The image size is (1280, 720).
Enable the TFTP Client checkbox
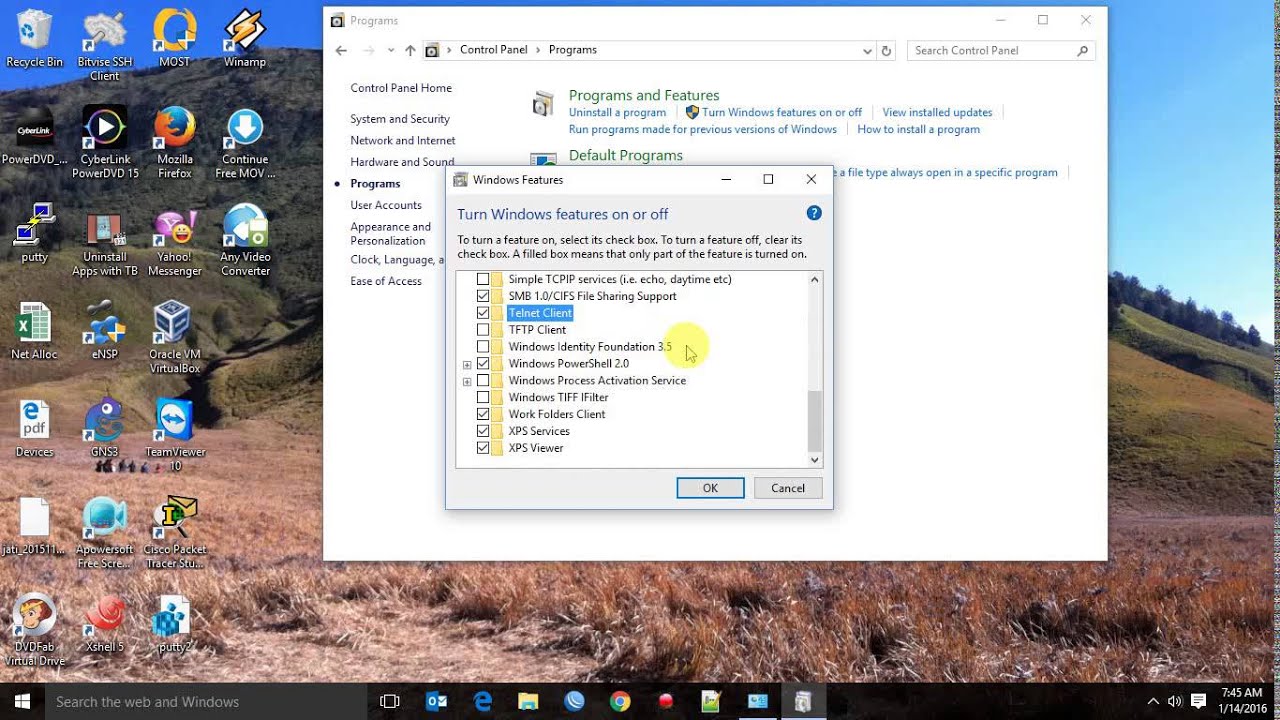(x=483, y=330)
